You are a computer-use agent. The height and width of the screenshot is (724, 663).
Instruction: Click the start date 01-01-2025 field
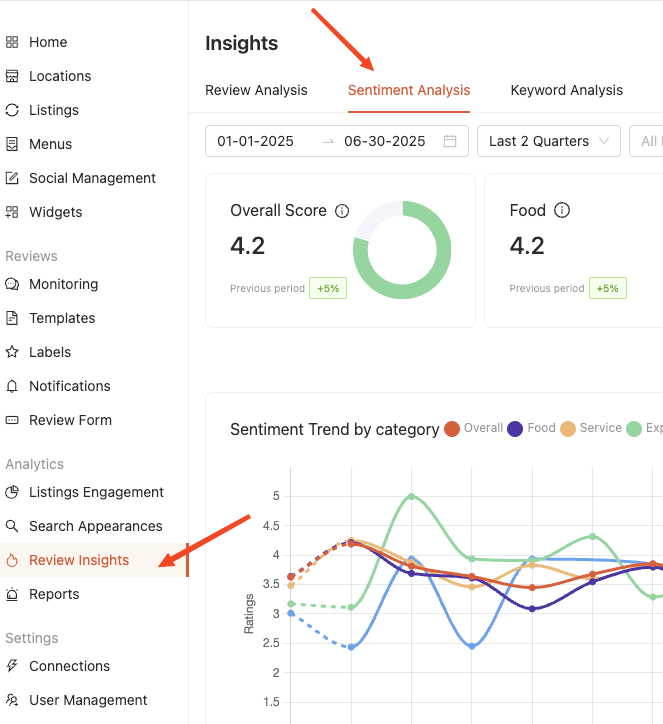click(x=255, y=141)
